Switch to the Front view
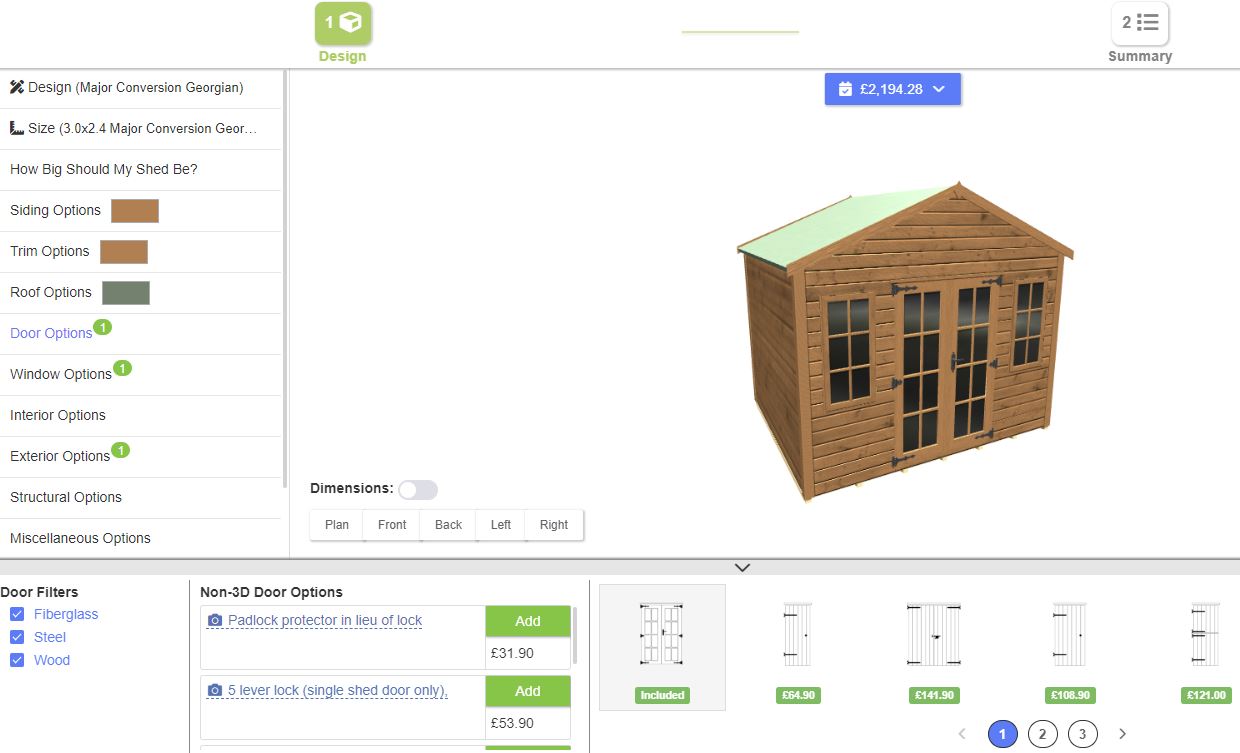1240x753 pixels. point(392,525)
